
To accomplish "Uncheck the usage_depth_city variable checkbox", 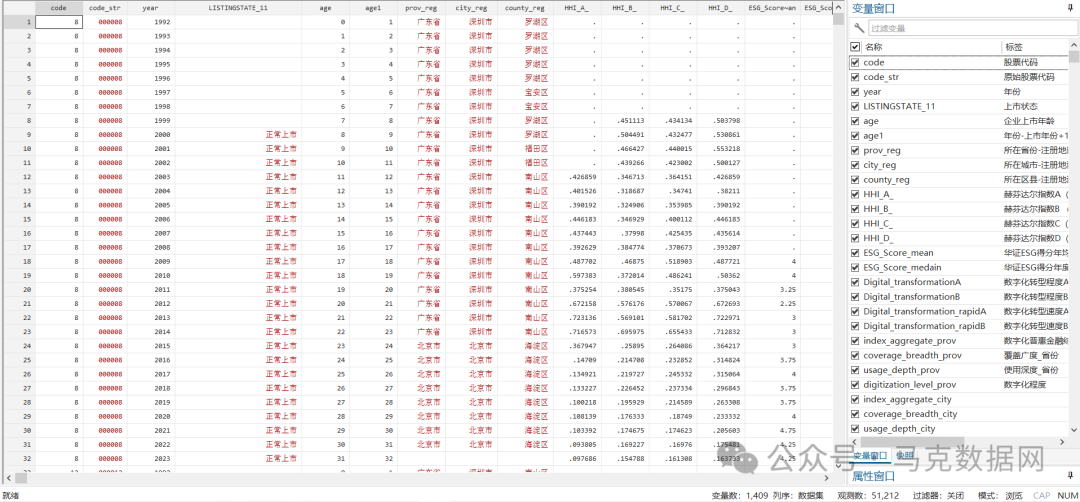I will pos(855,429).
